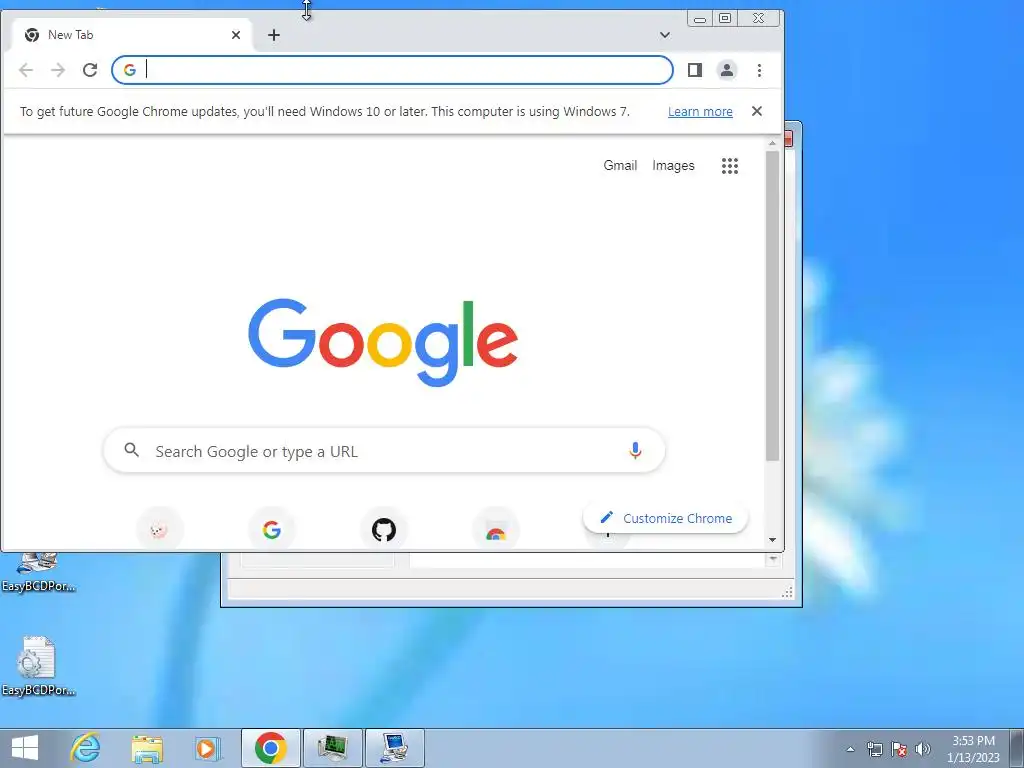This screenshot has width=1024, height=768.
Task: Open File Explorer from taskbar
Action: pos(147,748)
